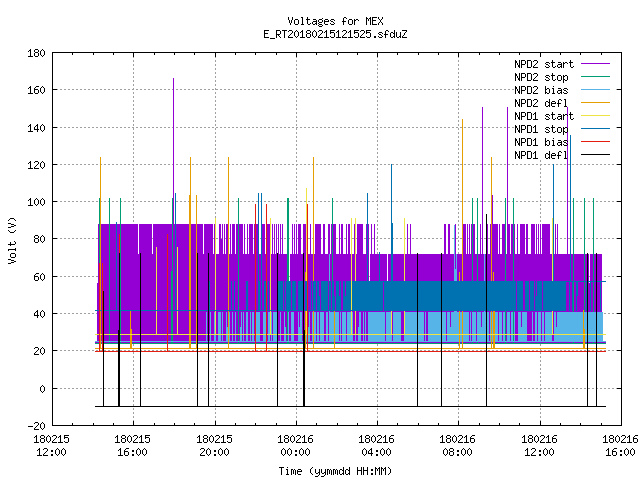This screenshot has width=640, height=480.
Task: Click the 180216 00:00 x-axis tick label
Action: (295, 446)
